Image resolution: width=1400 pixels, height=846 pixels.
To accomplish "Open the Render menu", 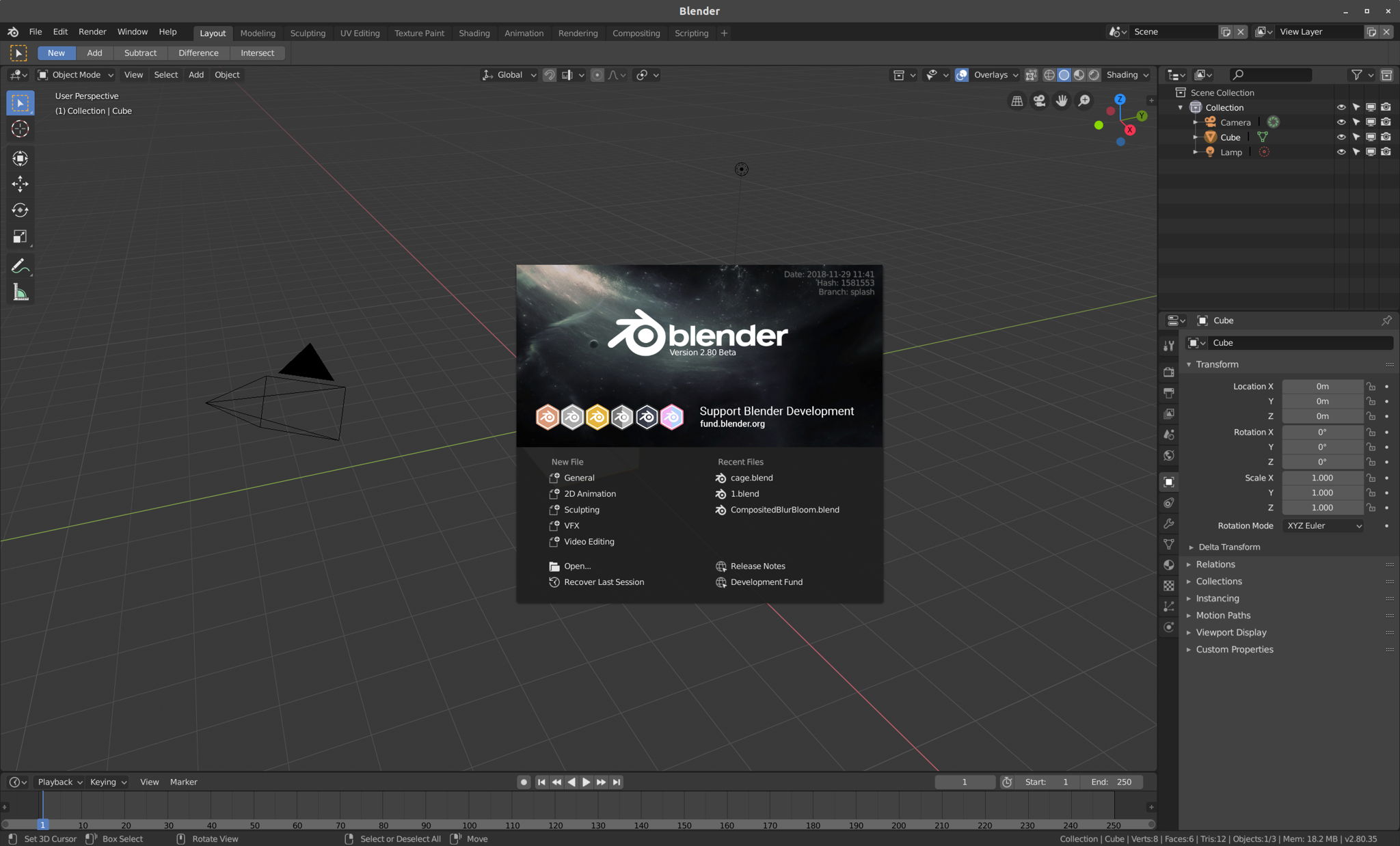I will (92, 31).
